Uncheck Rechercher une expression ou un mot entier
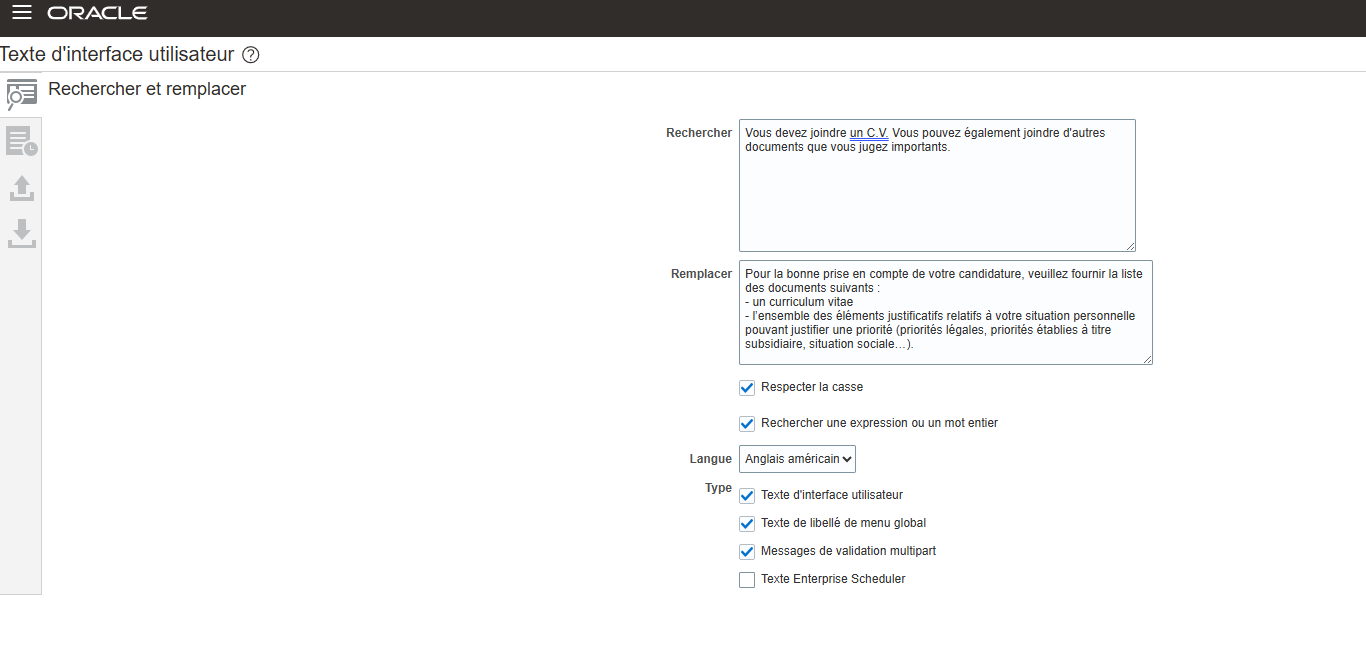Image resolution: width=1366 pixels, height=650 pixels. [747, 424]
